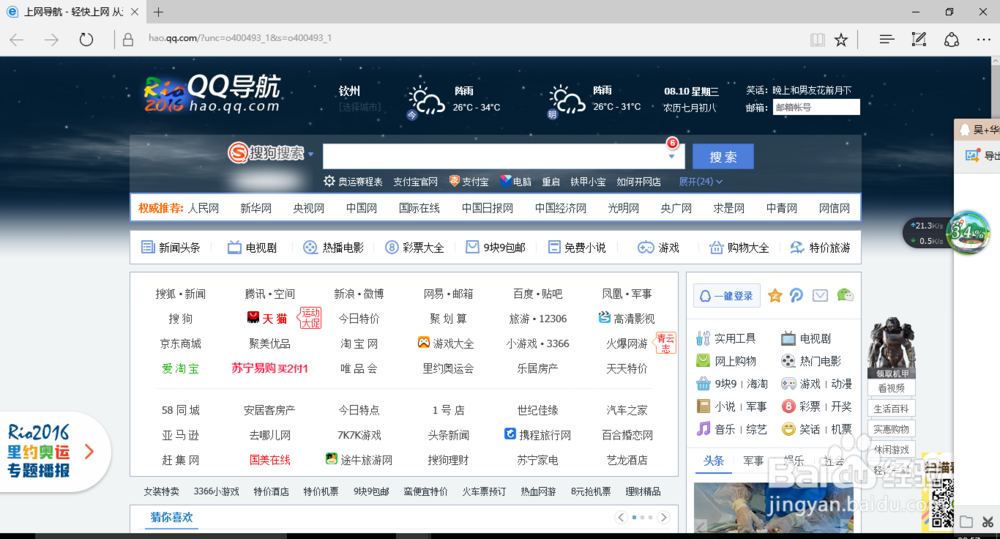The width and height of the screenshot is (1000, 539).
Task: Open 新闻头条 category
Action: click(171, 247)
